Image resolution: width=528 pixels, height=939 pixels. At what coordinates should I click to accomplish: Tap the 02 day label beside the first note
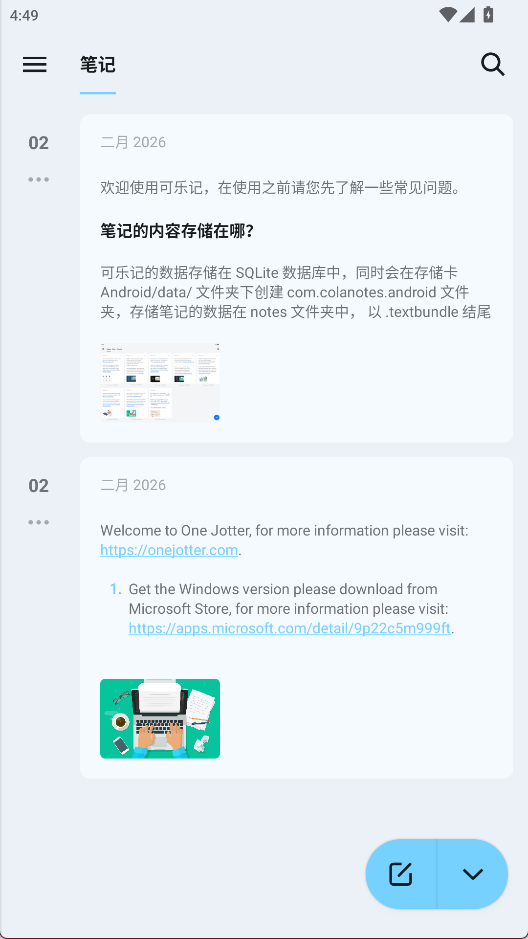(x=38, y=143)
